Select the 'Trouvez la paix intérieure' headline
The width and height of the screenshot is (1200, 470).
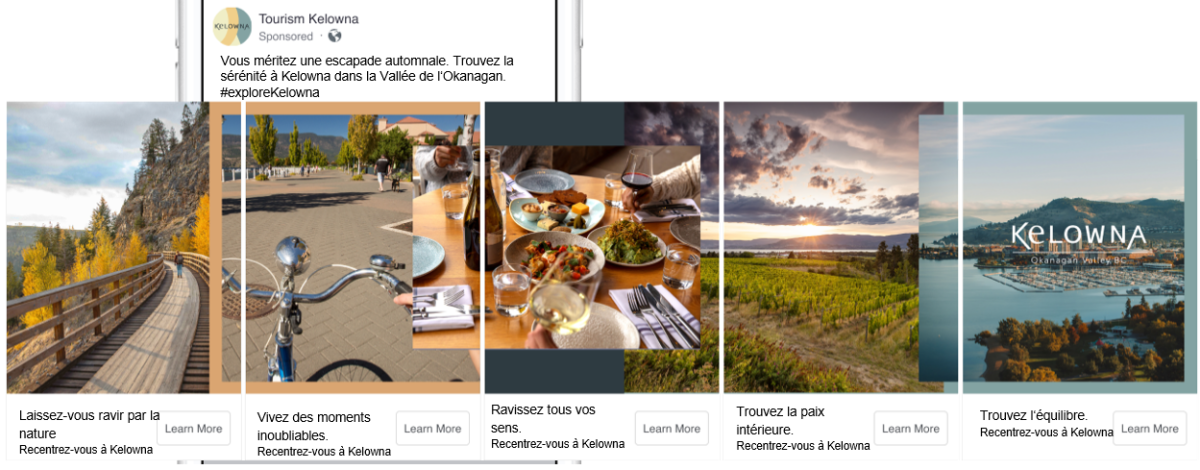781,420
